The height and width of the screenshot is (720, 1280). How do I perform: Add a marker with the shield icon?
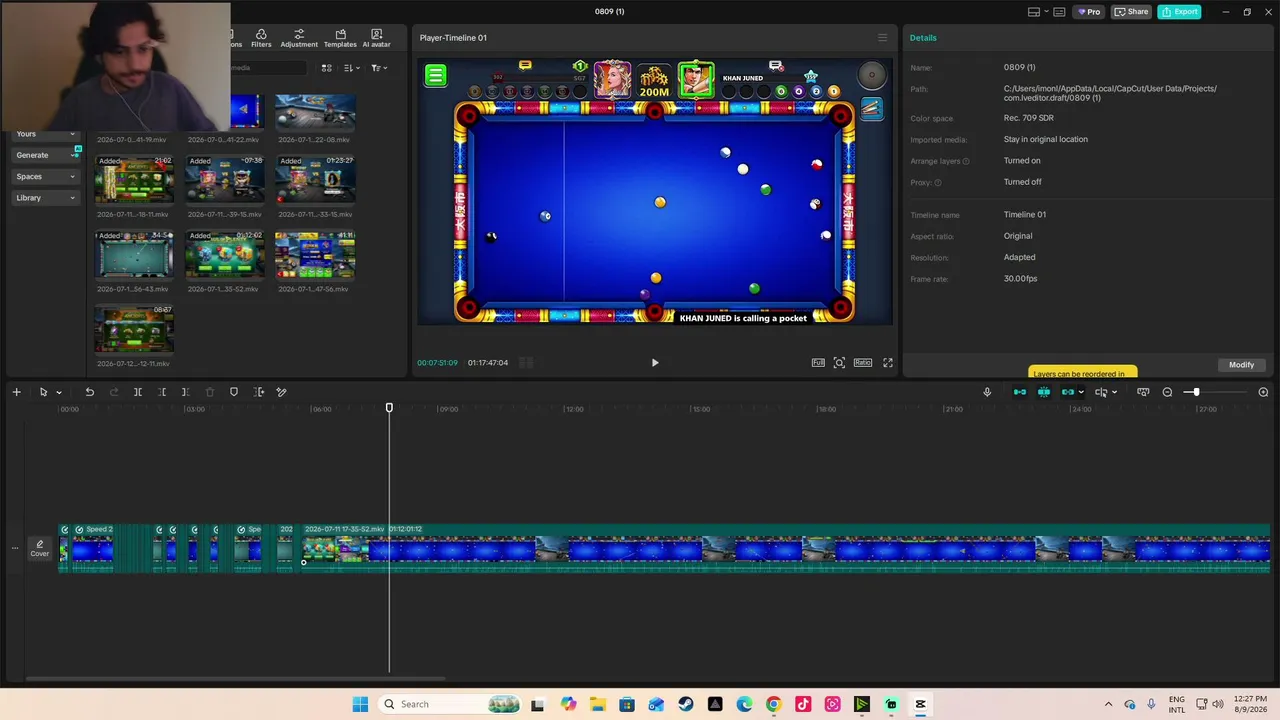234,392
